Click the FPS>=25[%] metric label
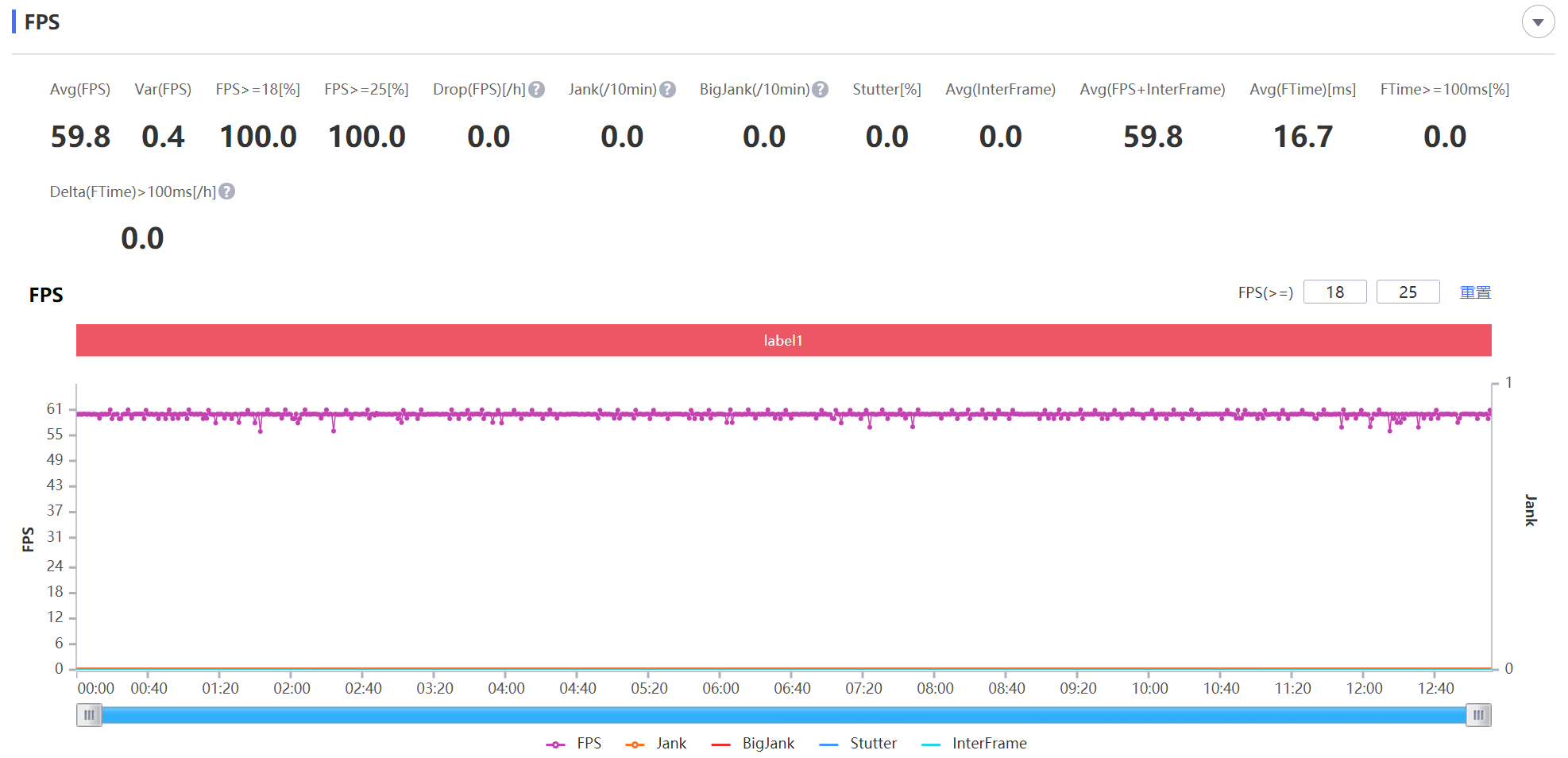 366,90
